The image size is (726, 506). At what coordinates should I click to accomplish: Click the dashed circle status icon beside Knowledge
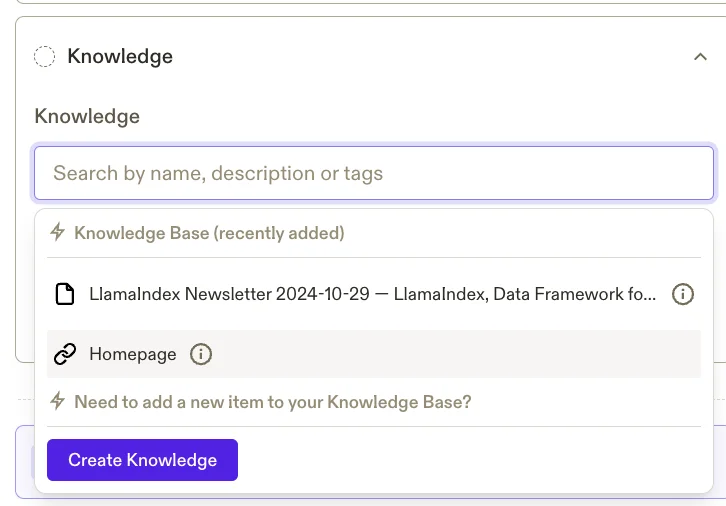point(44,57)
